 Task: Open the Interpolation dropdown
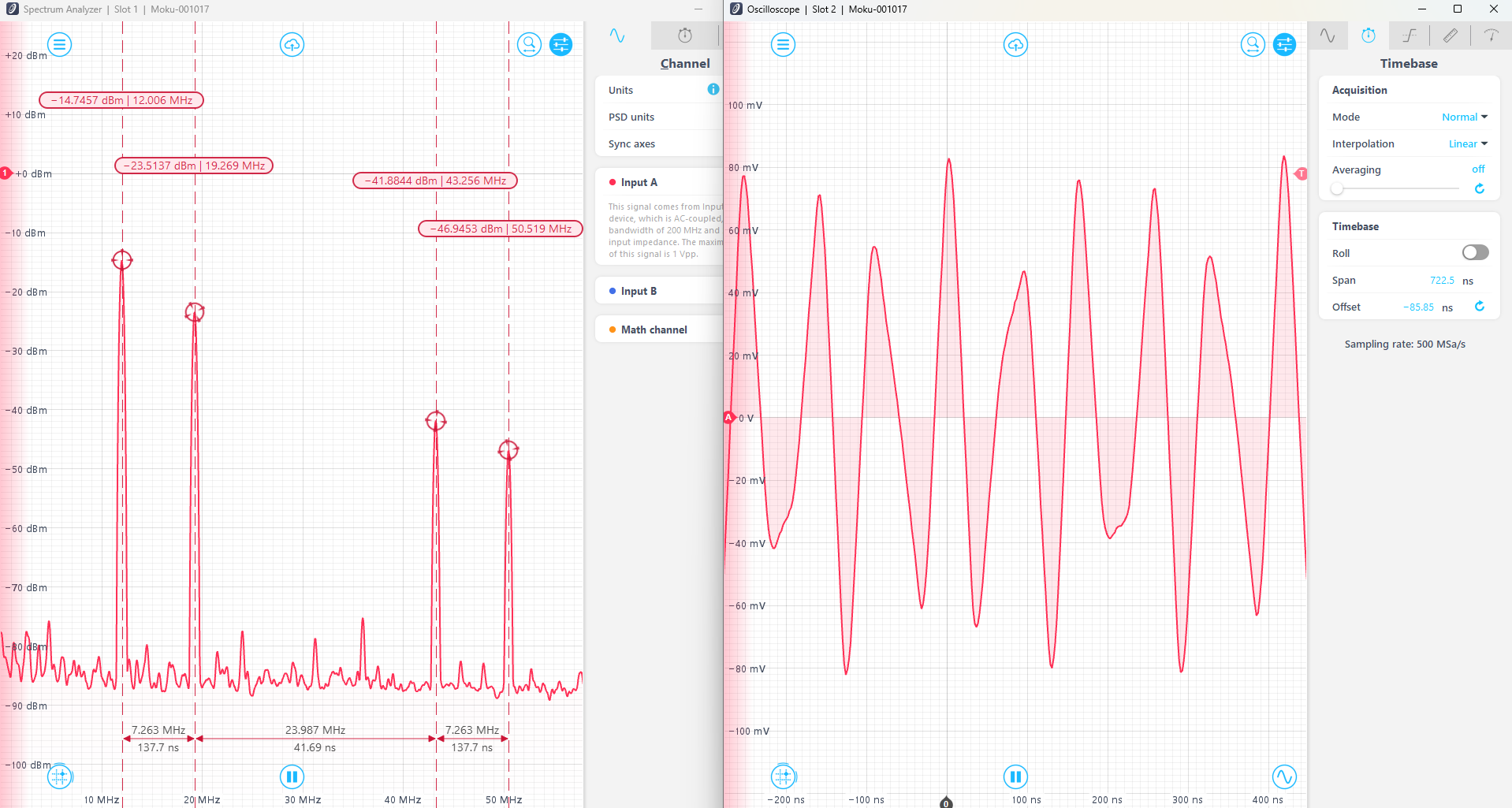(x=1466, y=143)
